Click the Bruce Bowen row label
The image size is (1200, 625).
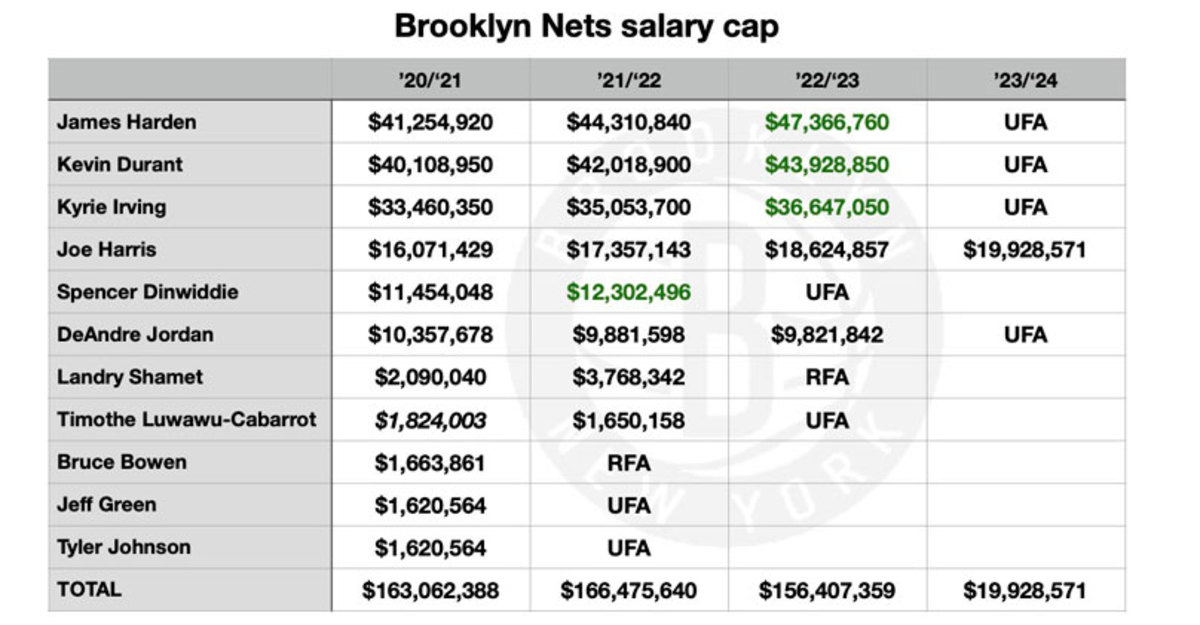121,462
